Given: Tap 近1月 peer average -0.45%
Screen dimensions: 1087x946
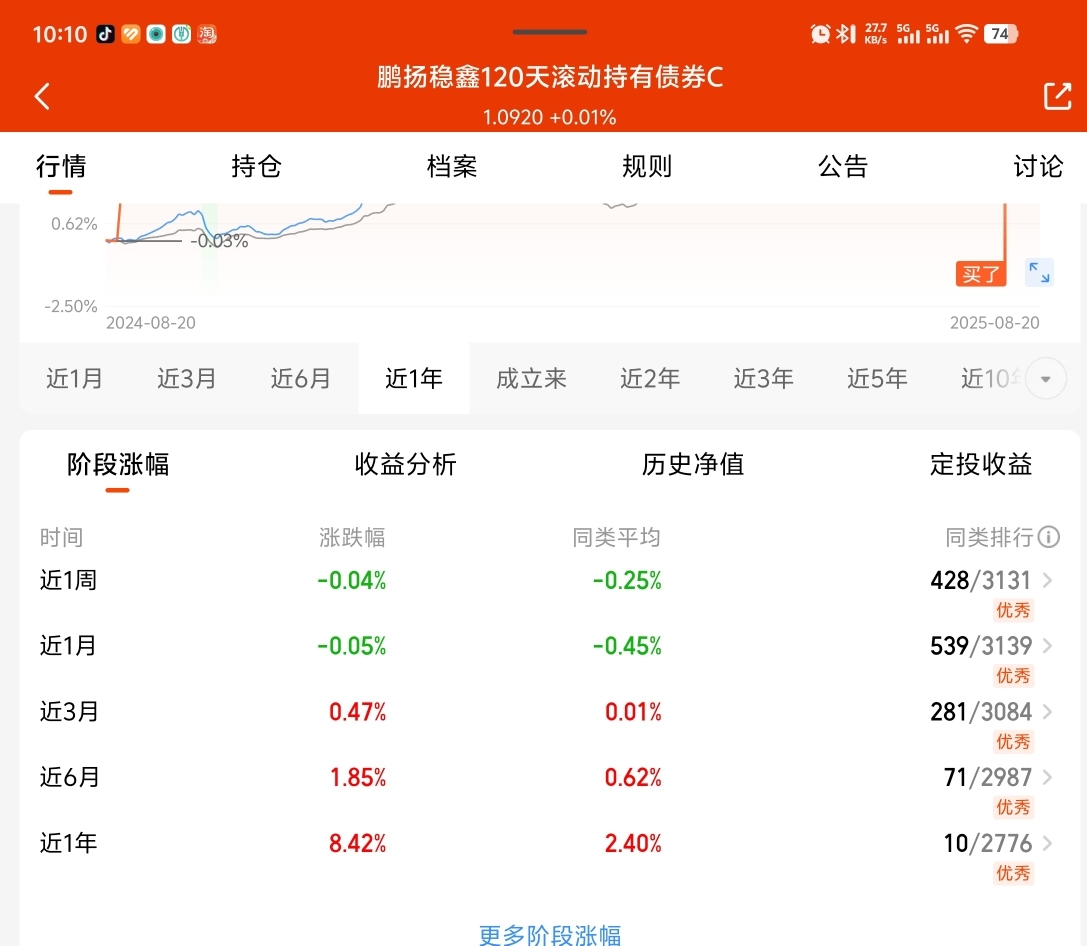Looking at the screenshot, I should point(627,646).
